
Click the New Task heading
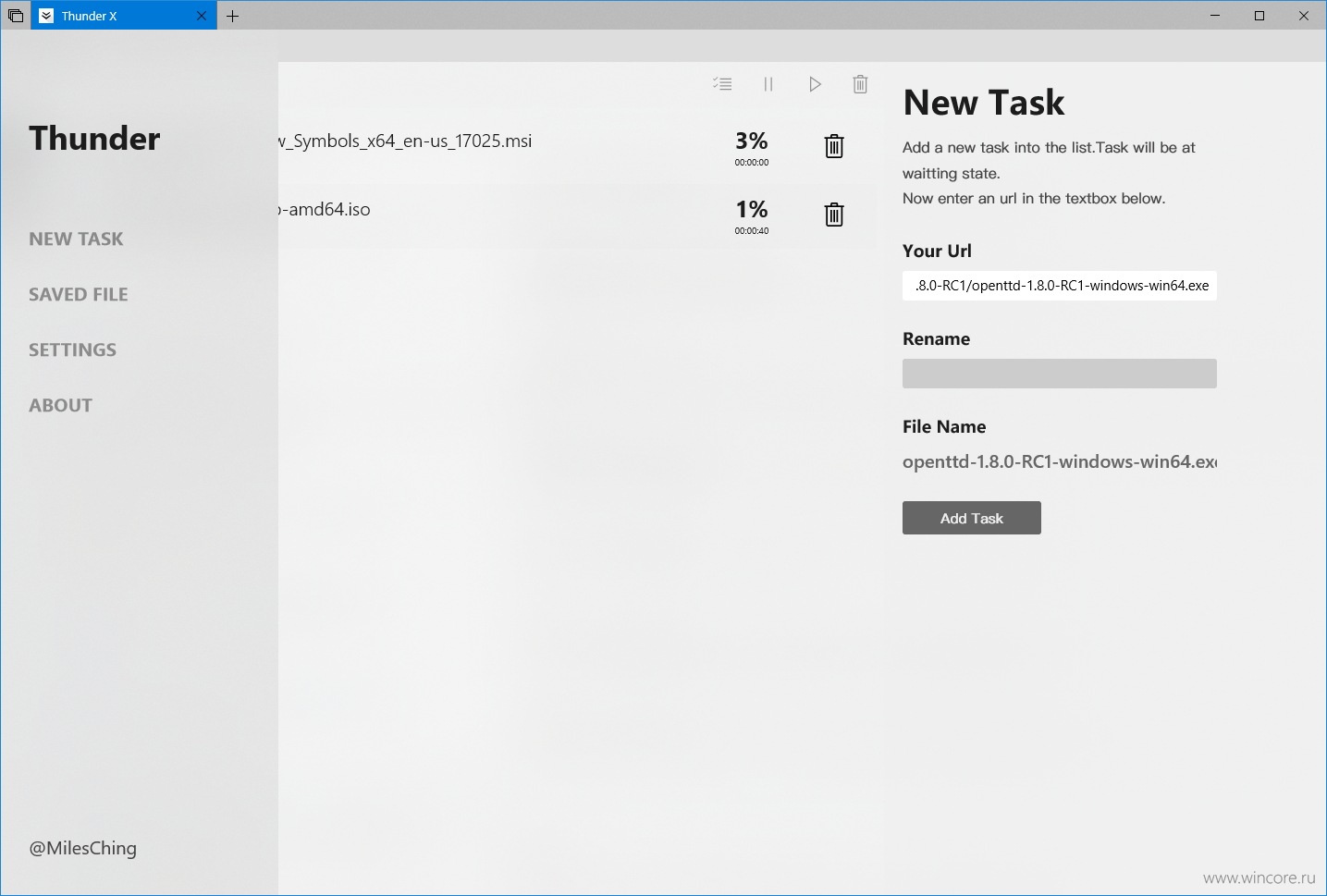984,103
